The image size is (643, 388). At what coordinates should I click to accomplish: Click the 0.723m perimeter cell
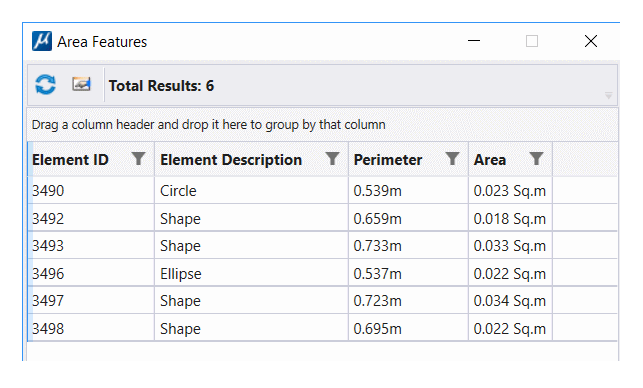(408, 300)
